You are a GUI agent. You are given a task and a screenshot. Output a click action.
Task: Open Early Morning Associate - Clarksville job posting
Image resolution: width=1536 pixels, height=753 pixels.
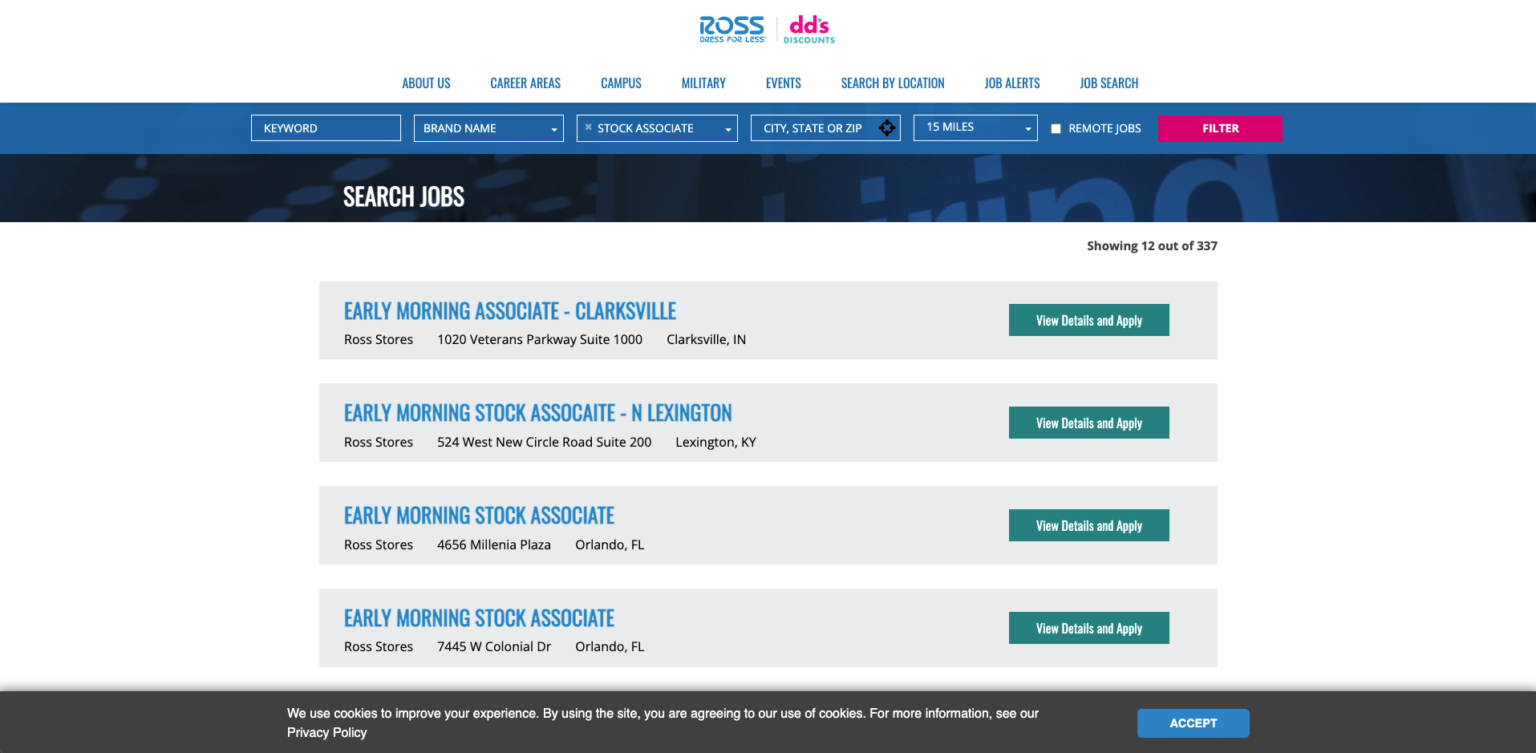tap(510, 311)
